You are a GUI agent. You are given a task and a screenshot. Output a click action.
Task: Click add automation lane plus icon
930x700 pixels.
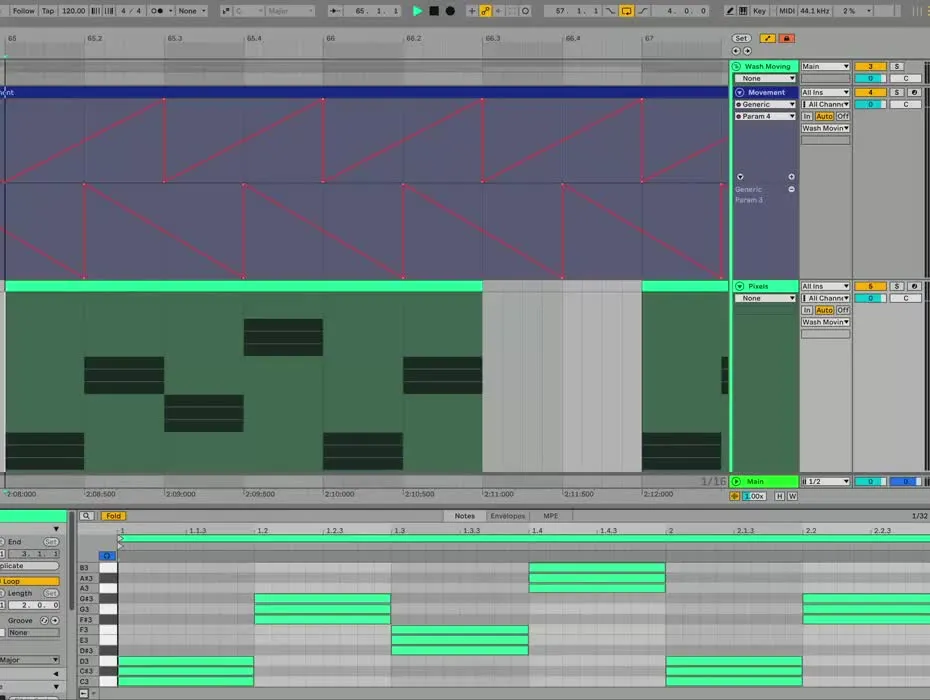(791, 176)
